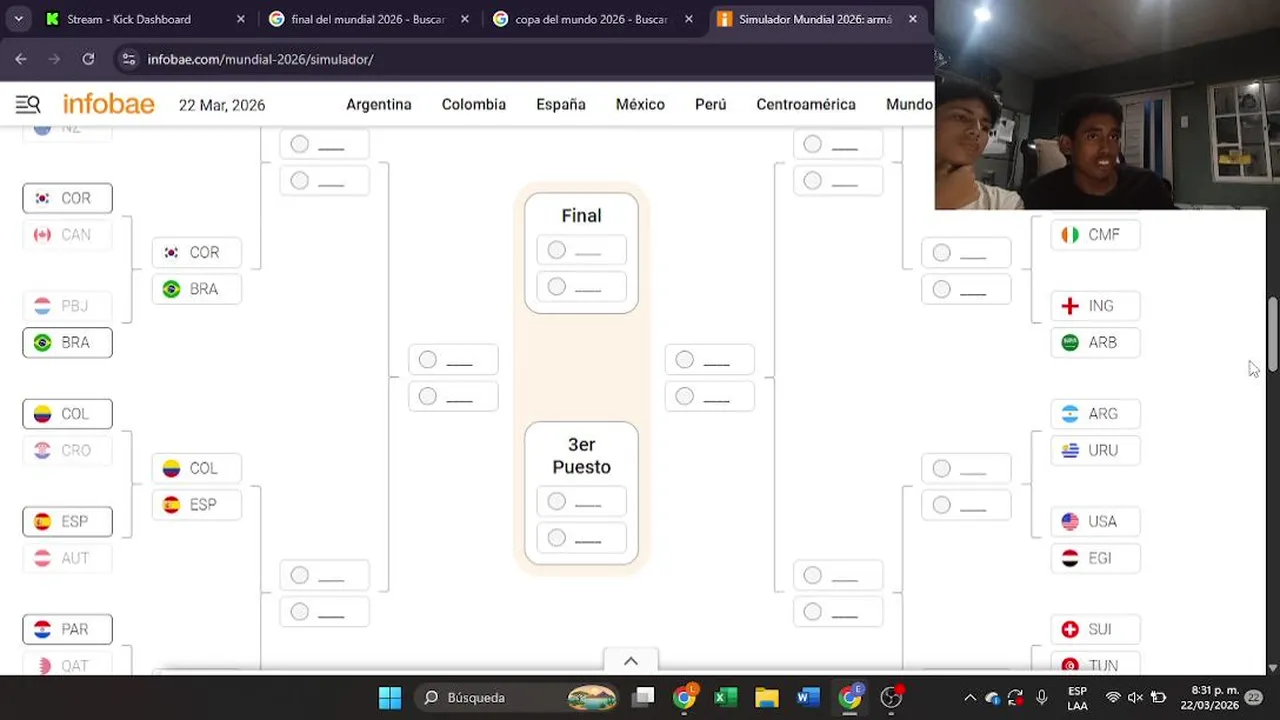Switch to final del mundial 2026 tab

(369, 19)
